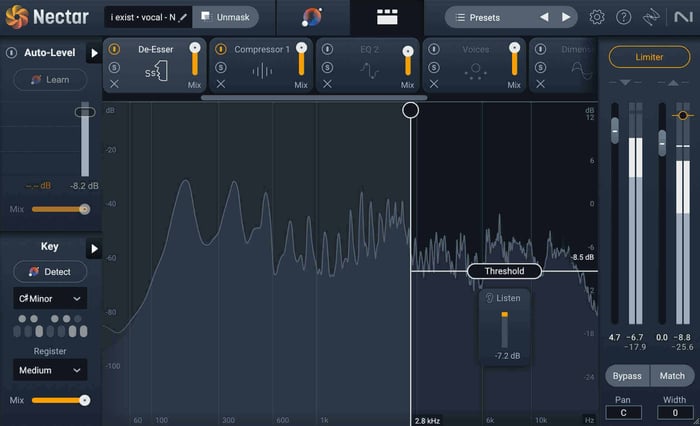Remove the Voices module
This screenshot has height=426, width=700.
click(434, 84)
